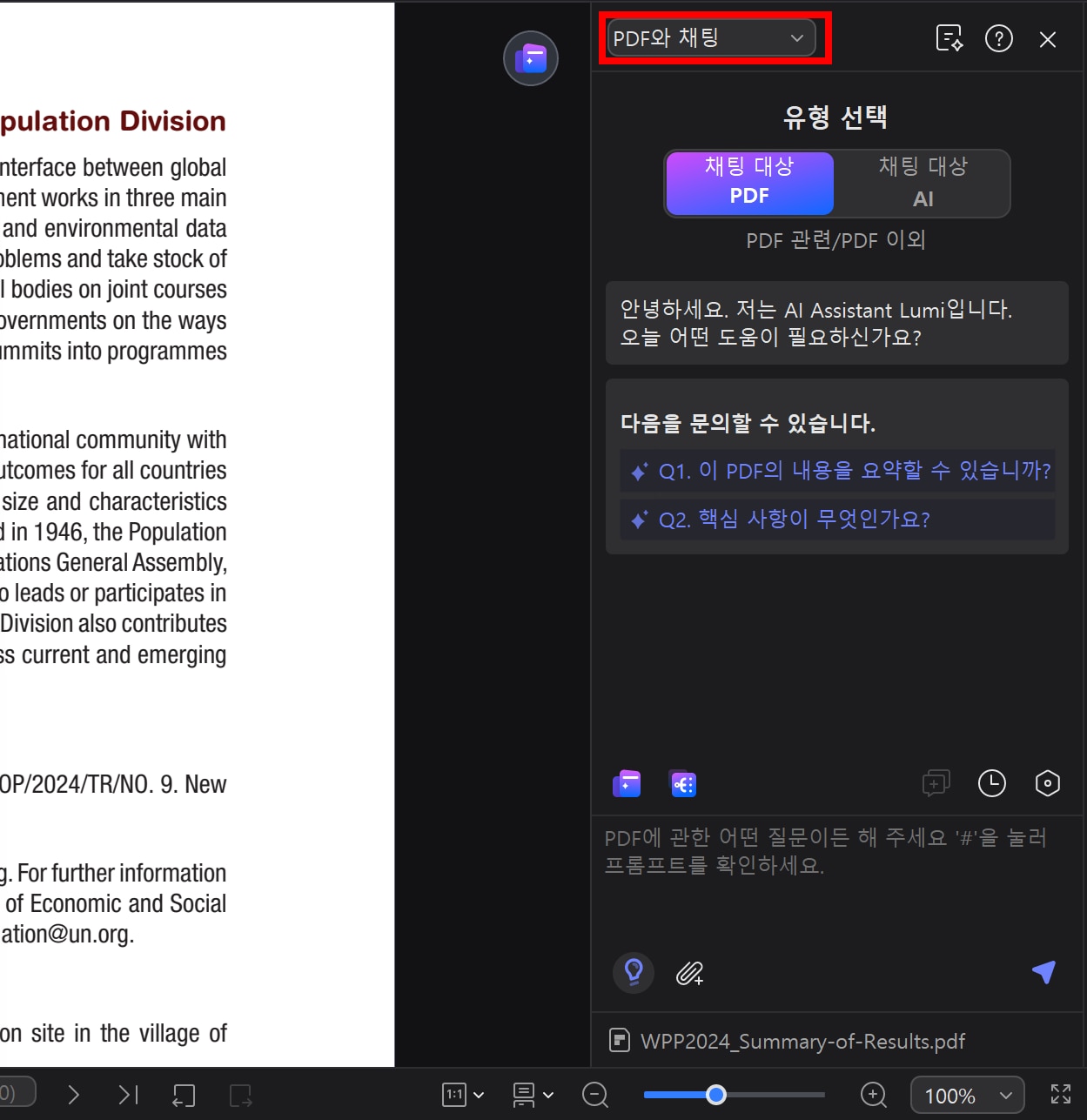The height and width of the screenshot is (1120, 1087).
Task: Open AI settings hexagon icon
Action: coord(1048,783)
